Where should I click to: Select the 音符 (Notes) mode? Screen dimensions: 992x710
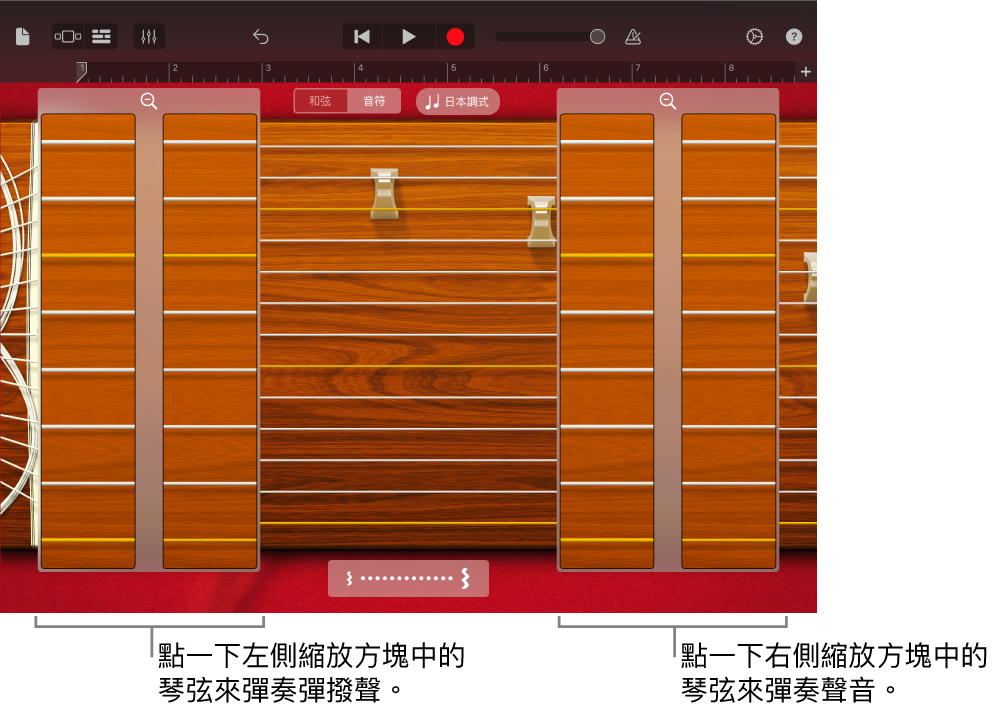[374, 101]
